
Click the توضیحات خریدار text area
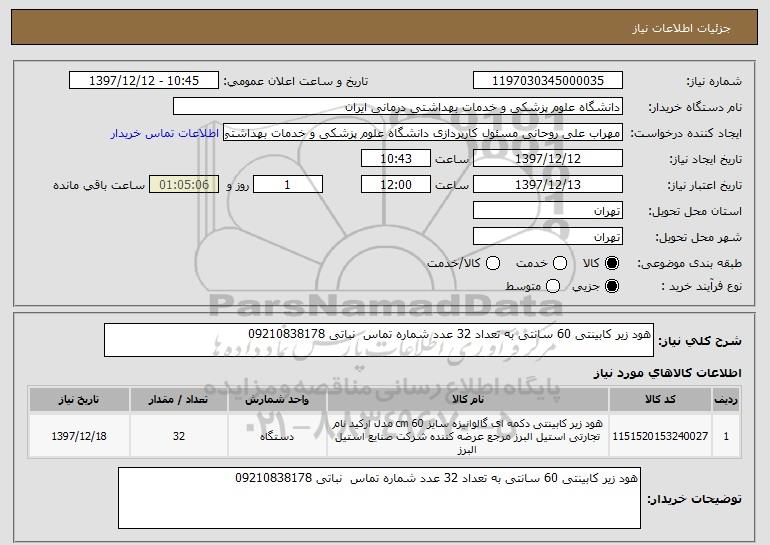click(379, 498)
